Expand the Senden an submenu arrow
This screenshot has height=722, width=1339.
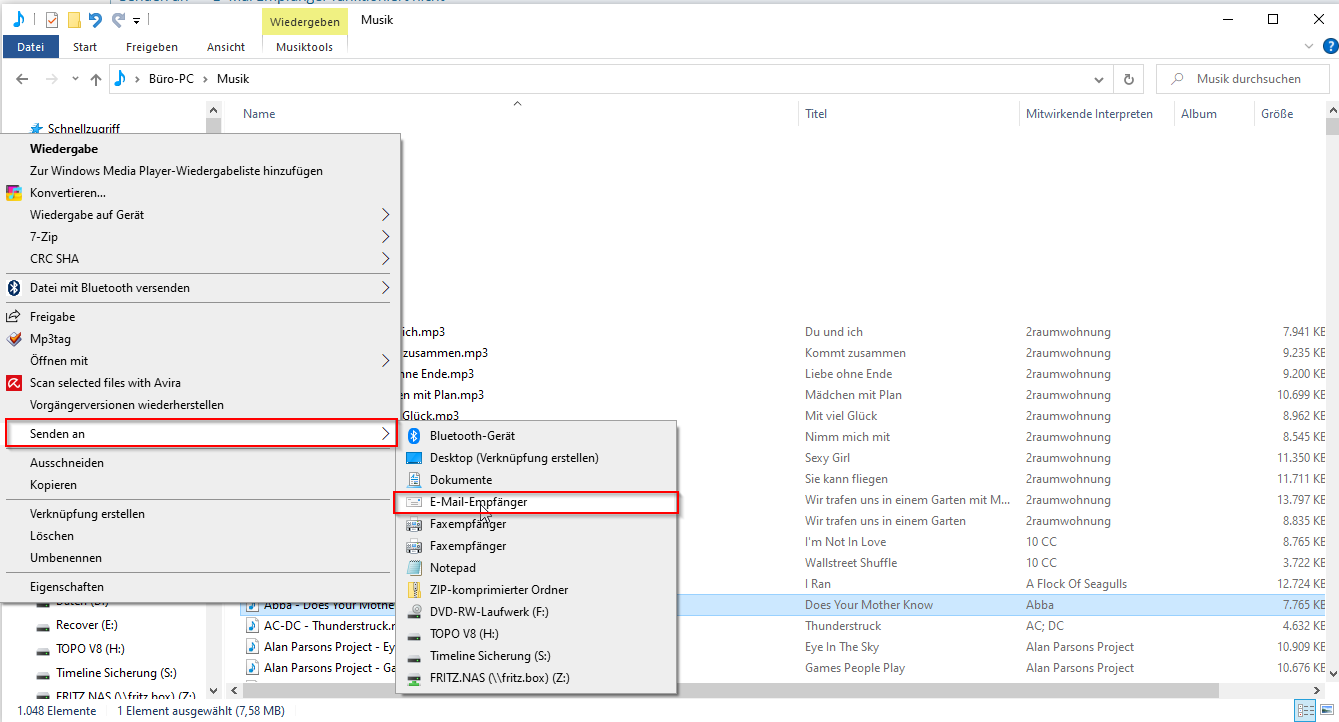(x=386, y=434)
